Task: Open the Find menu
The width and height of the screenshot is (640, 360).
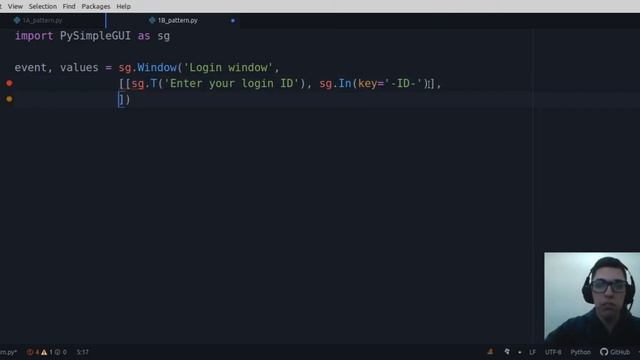Action: tap(69, 7)
